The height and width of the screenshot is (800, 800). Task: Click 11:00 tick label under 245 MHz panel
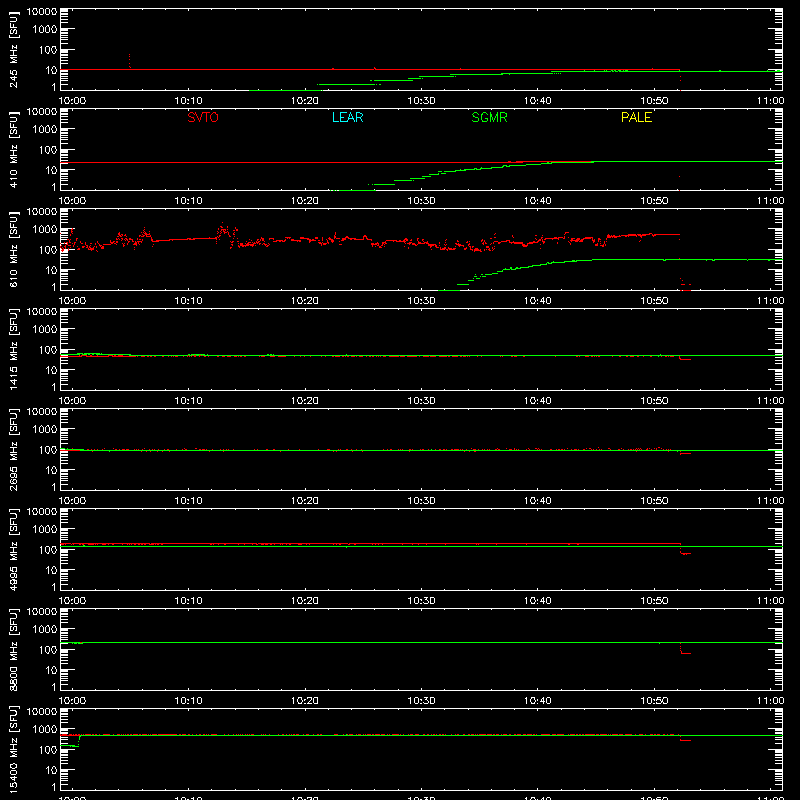coord(770,101)
